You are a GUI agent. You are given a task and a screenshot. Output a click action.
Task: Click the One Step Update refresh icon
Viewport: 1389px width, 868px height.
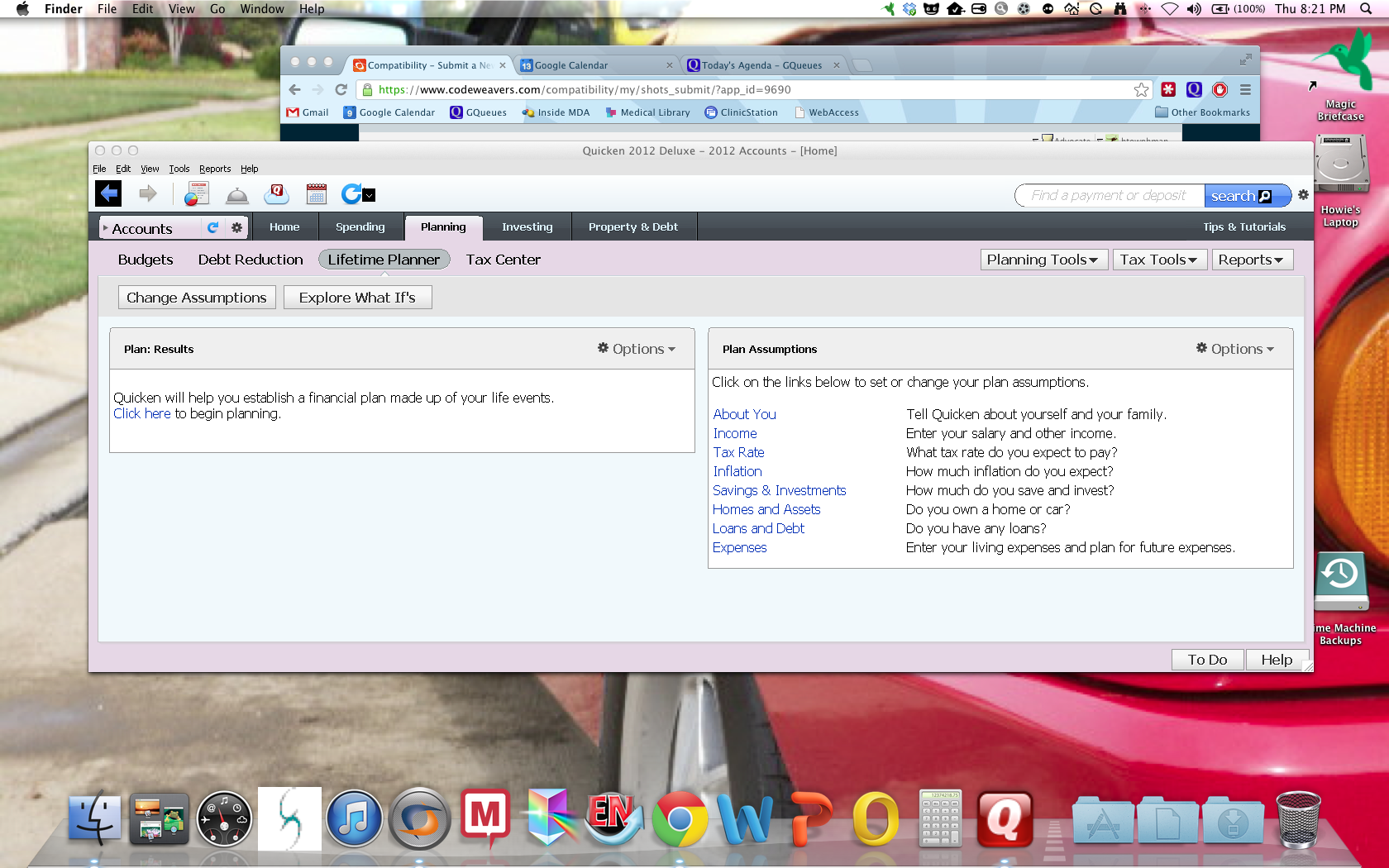pyautogui.click(x=351, y=193)
